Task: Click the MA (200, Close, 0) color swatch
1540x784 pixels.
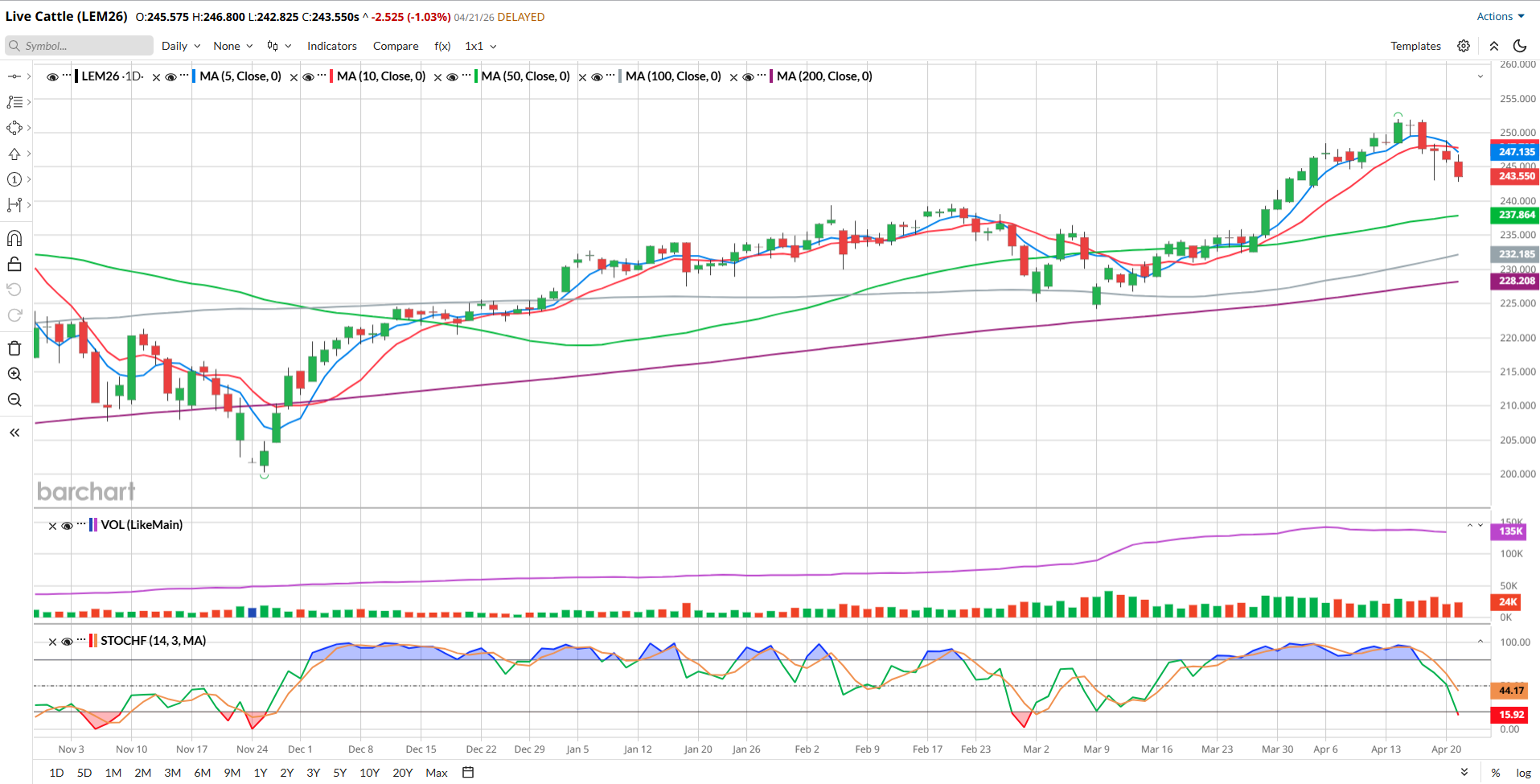Action: pyautogui.click(x=771, y=76)
